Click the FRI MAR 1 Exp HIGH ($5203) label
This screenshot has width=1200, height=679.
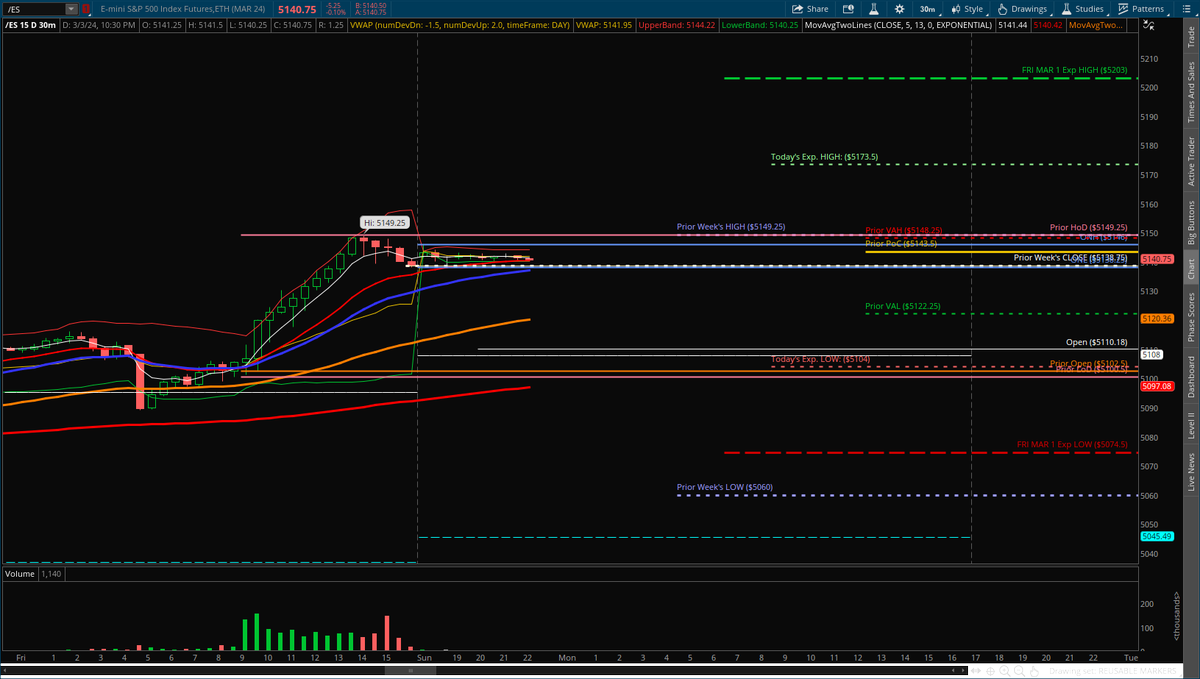(1075, 71)
